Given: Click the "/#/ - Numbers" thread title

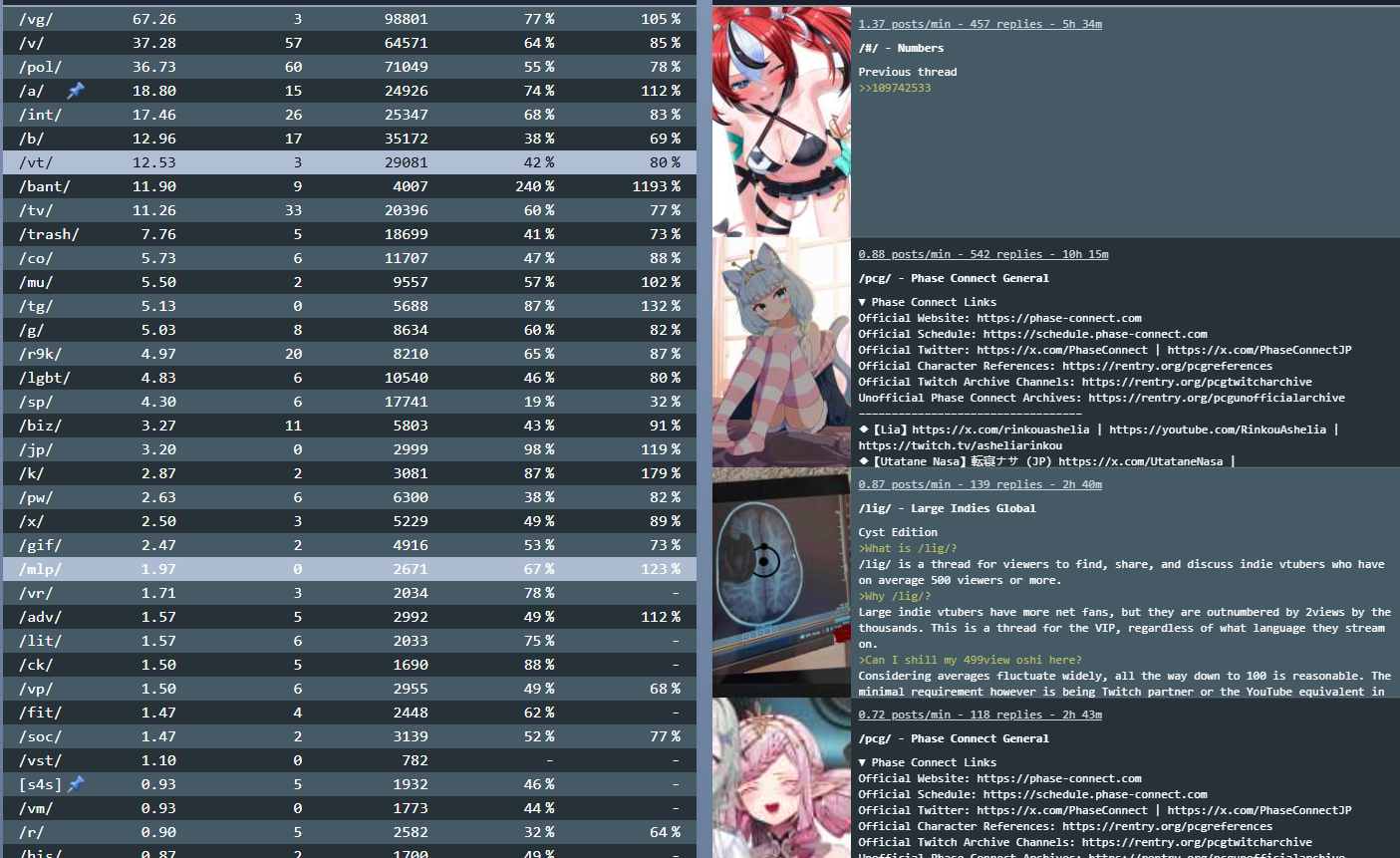Looking at the screenshot, I should (x=901, y=48).
